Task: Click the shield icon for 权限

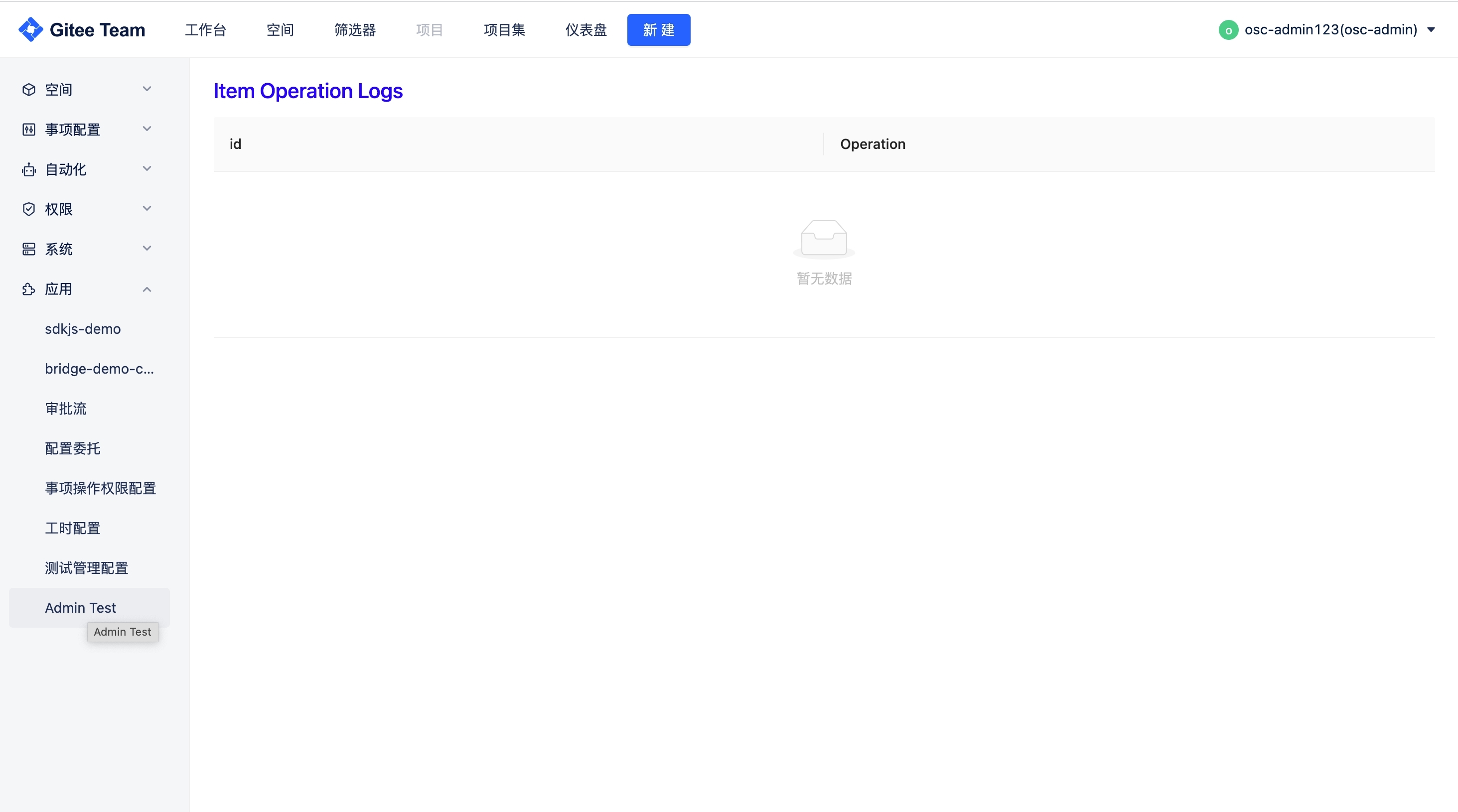Action: coord(29,209)
